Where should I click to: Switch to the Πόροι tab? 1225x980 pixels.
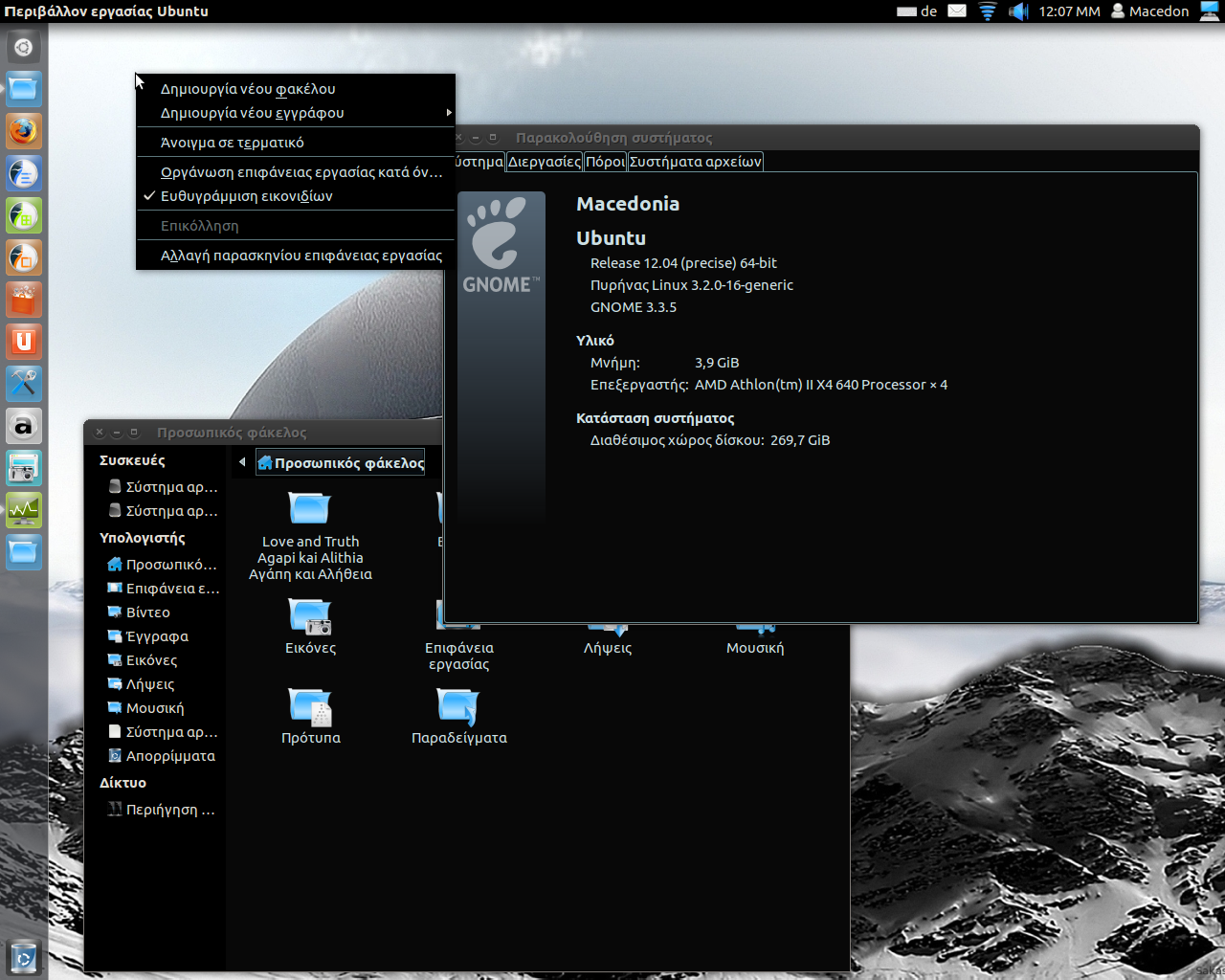pos(605,162)
